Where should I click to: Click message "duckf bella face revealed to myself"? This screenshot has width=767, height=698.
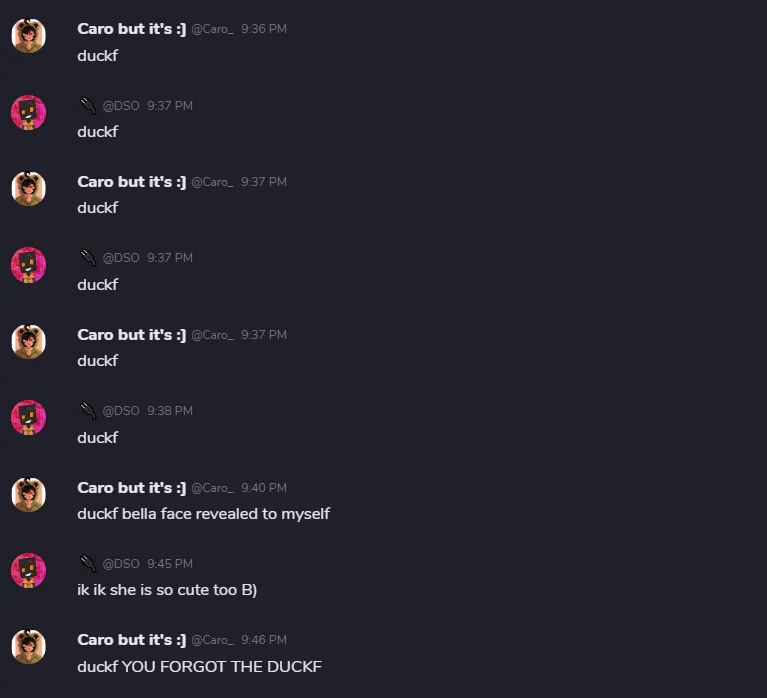tap(203, 514)
